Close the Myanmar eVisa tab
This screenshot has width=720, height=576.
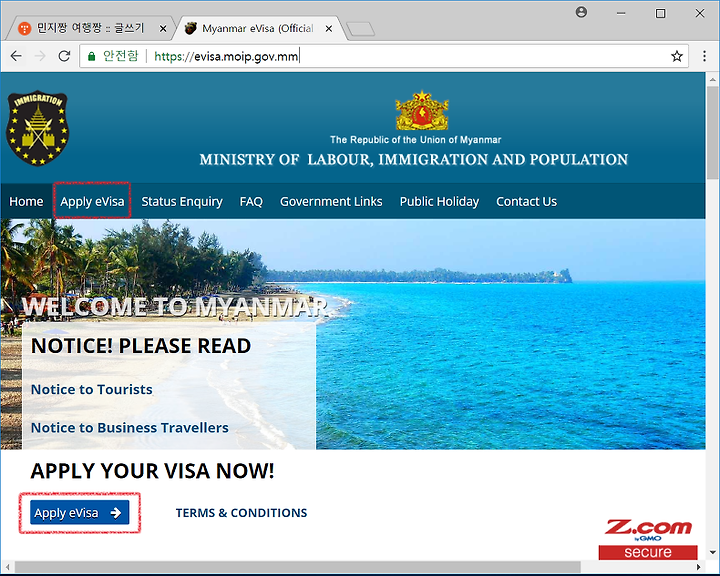[x=329, y=28]
